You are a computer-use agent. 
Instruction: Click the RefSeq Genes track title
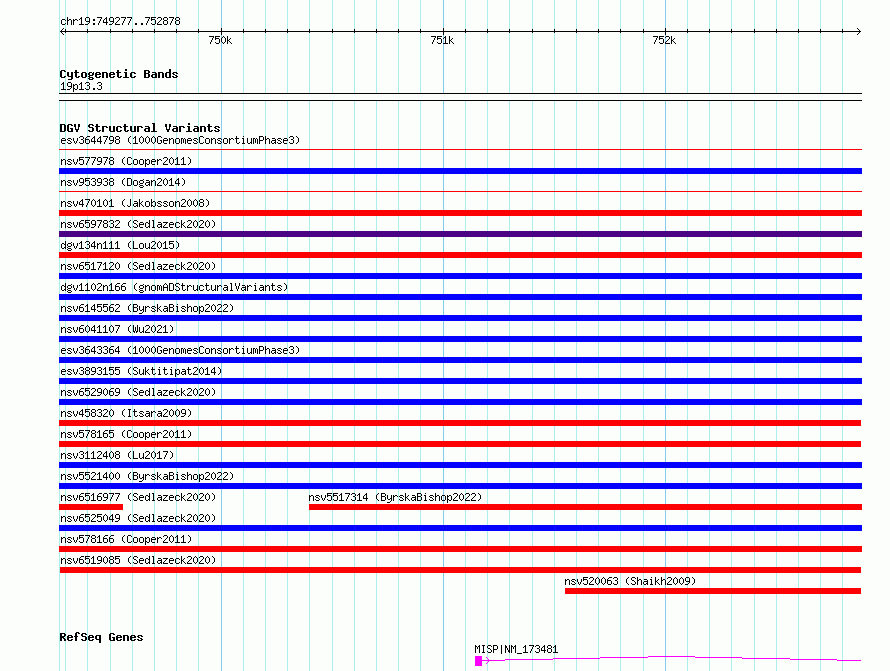(x=101, y=638)
